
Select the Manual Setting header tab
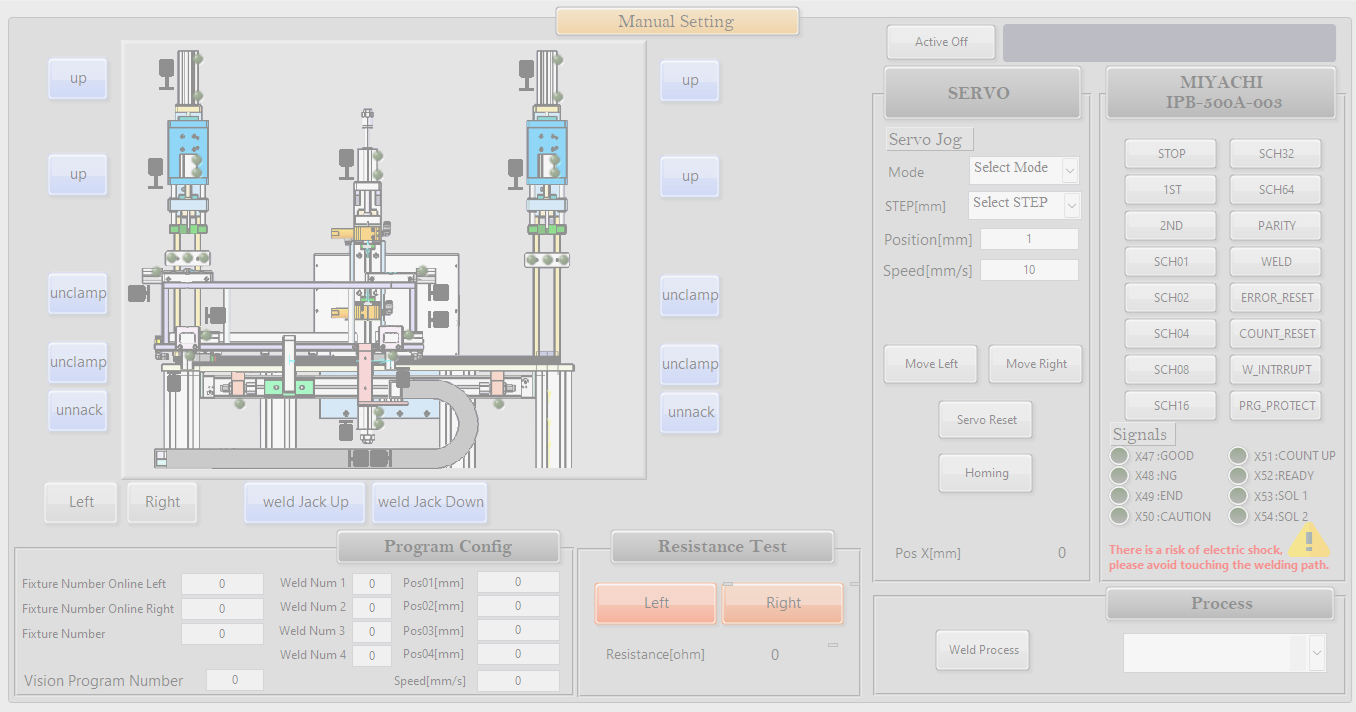676,22
